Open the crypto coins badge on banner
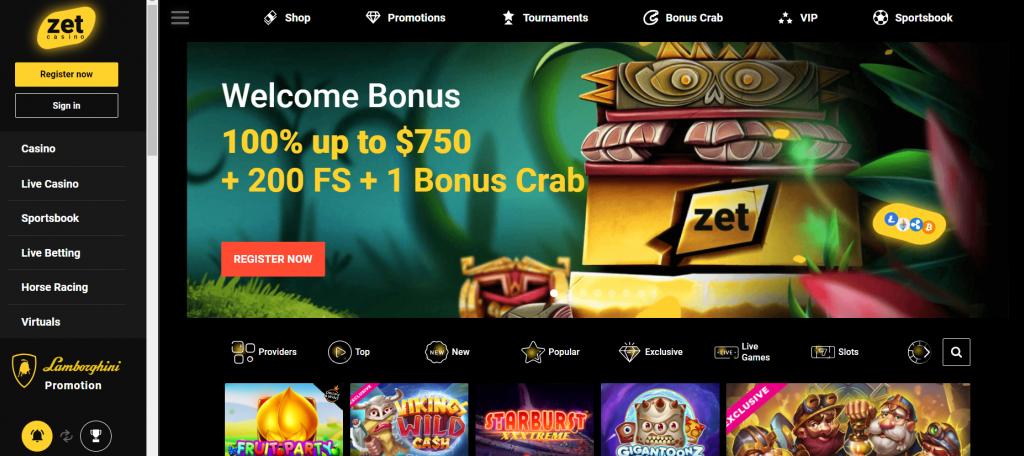Screen dimensions: 1024x456 909,225
